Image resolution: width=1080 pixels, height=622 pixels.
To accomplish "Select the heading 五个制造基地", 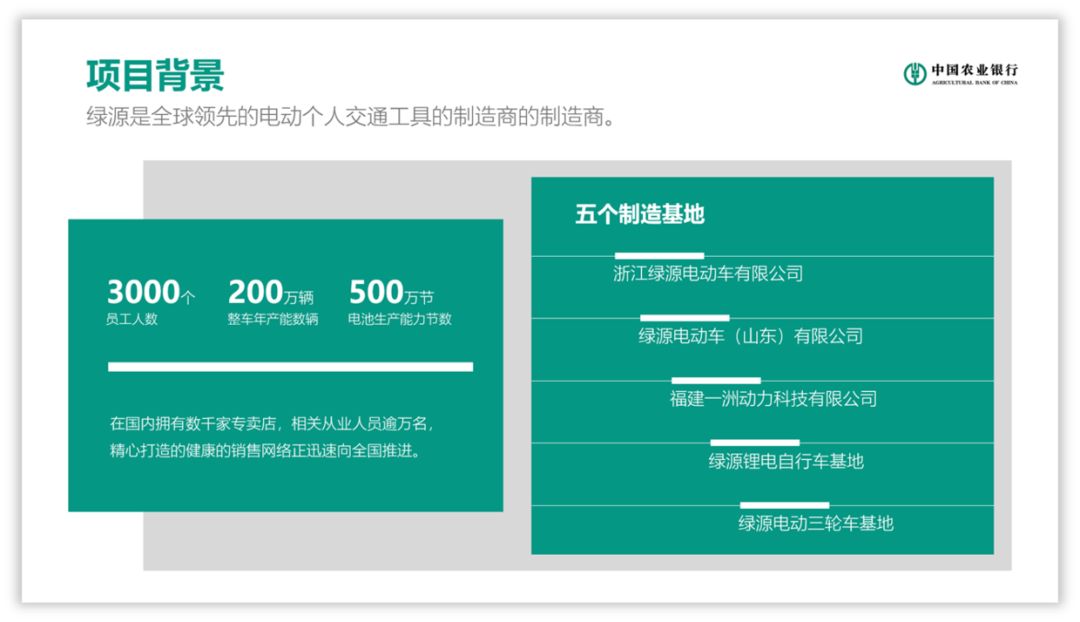I will (x=639, y=214).
